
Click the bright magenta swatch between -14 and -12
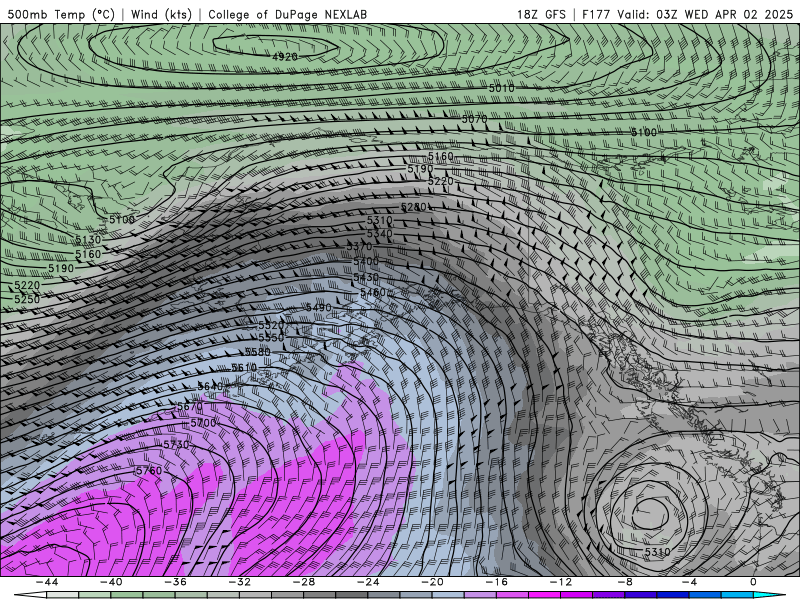click(545, 595)
